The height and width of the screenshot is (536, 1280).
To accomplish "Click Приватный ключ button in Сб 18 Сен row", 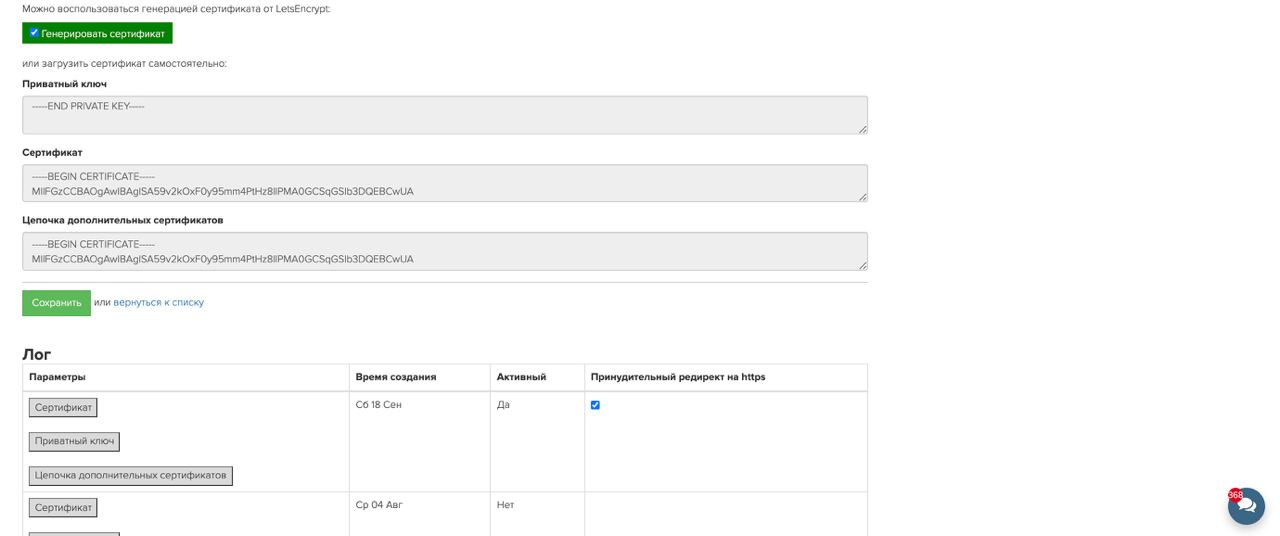I will pos(74,442).
